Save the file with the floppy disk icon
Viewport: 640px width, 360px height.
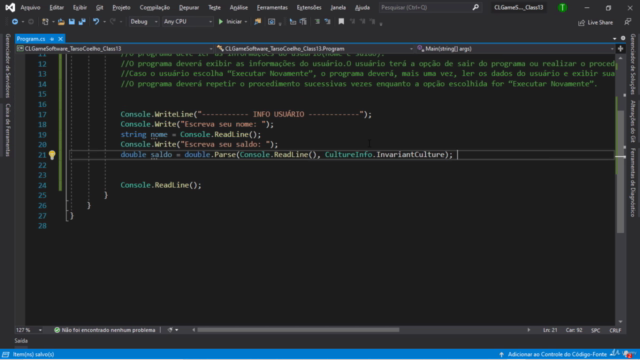click(71, 22)
